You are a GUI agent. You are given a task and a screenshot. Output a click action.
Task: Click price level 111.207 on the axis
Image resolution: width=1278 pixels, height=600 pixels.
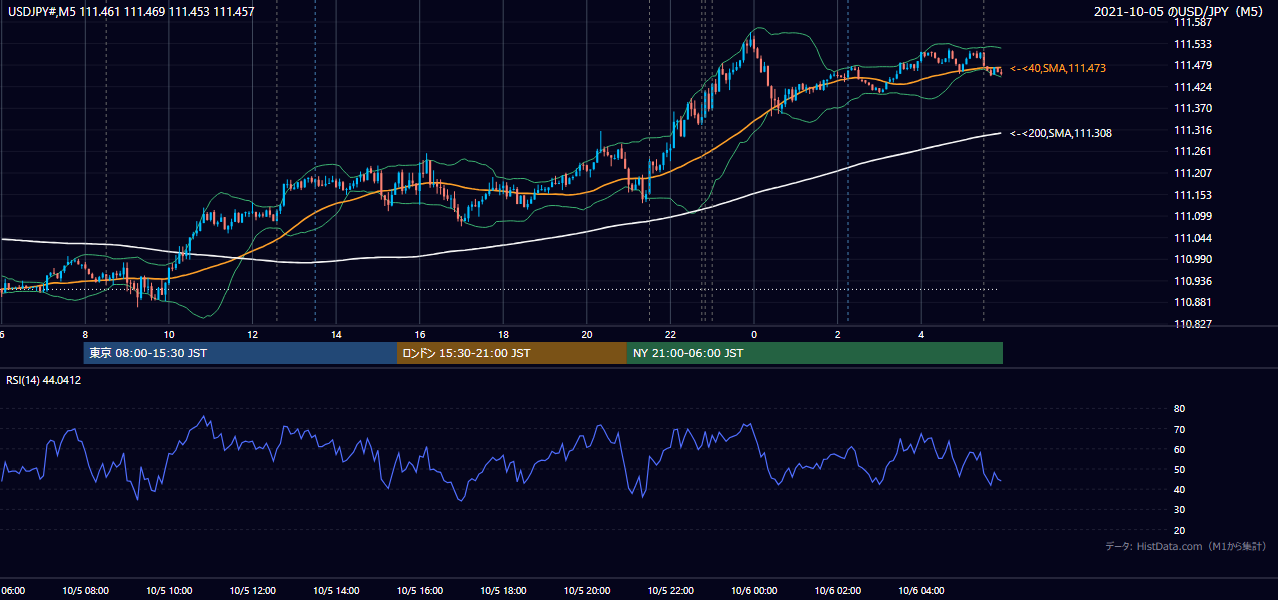pyautogui.click(x=1192, y=174)
